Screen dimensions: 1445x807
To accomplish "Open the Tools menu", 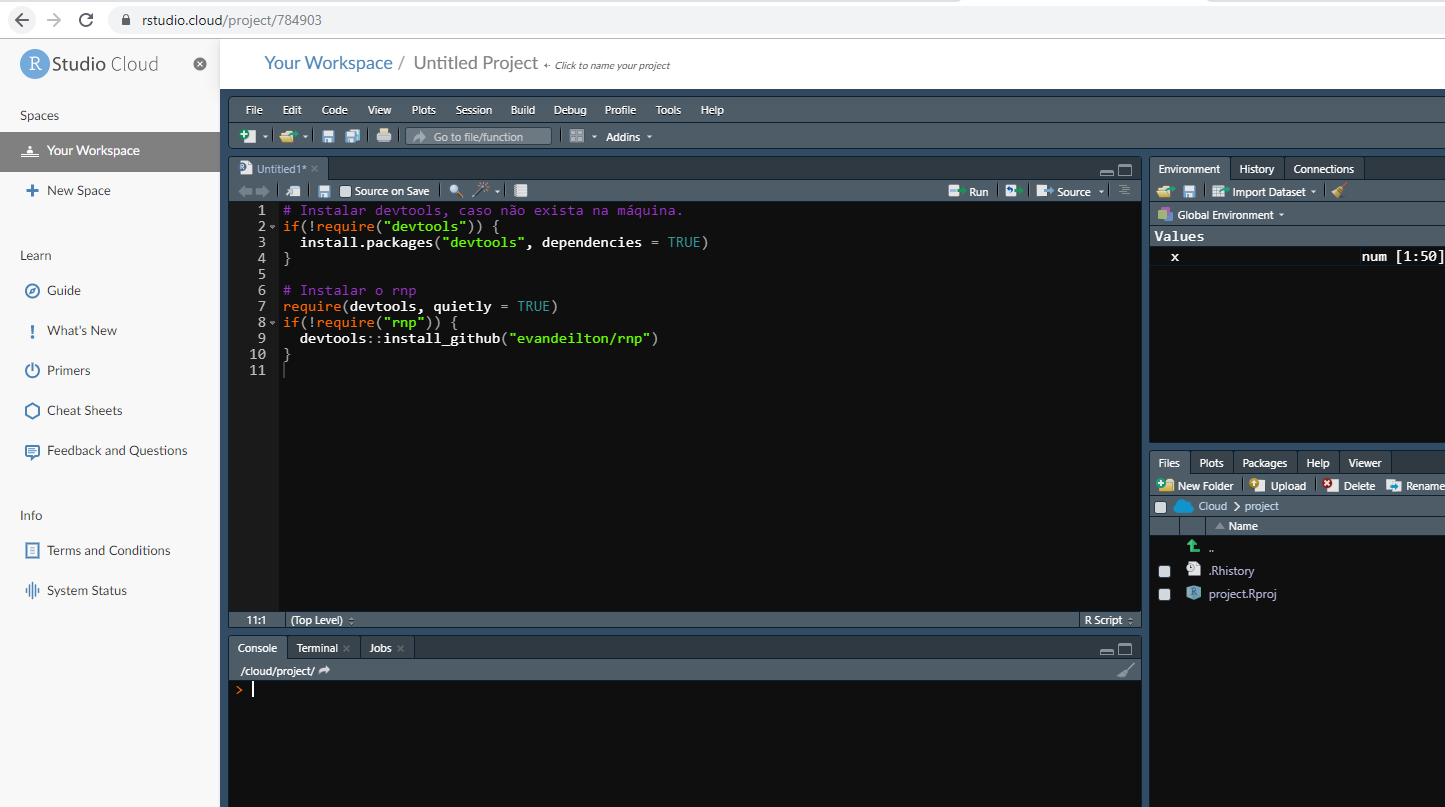I will pos(668,110).
